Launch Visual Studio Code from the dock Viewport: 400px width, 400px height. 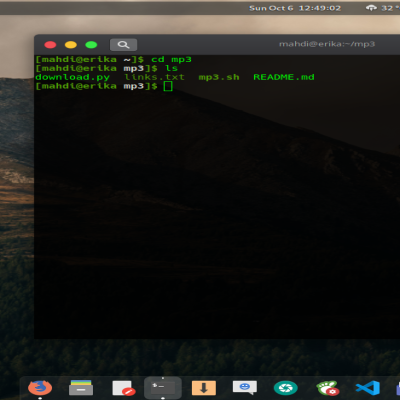pyautogui.click(x=368, y=388)
